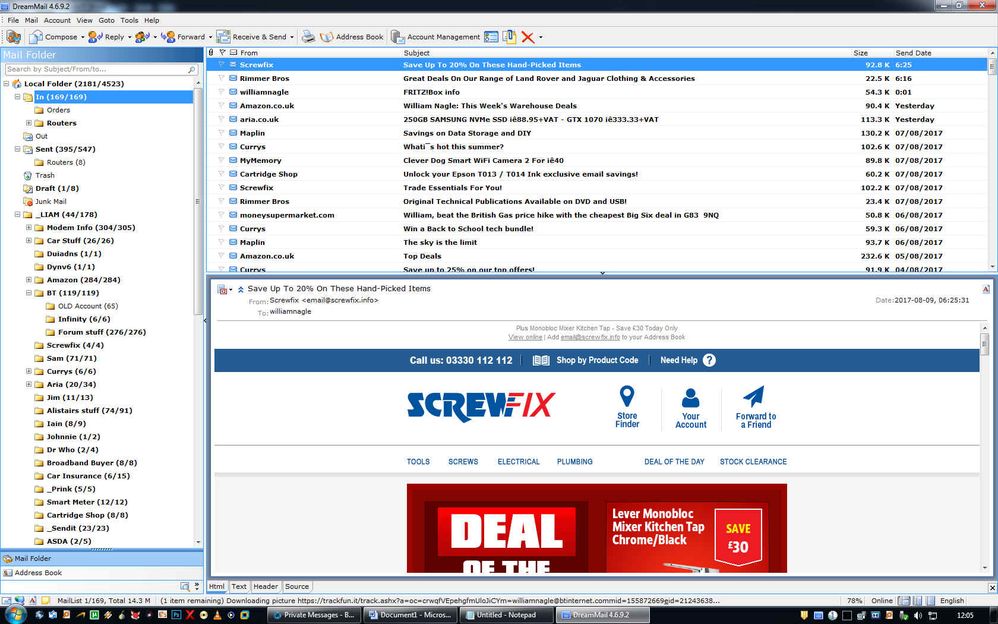Expand the Aria folder node

pyautogui.click(x=29, y=385)
